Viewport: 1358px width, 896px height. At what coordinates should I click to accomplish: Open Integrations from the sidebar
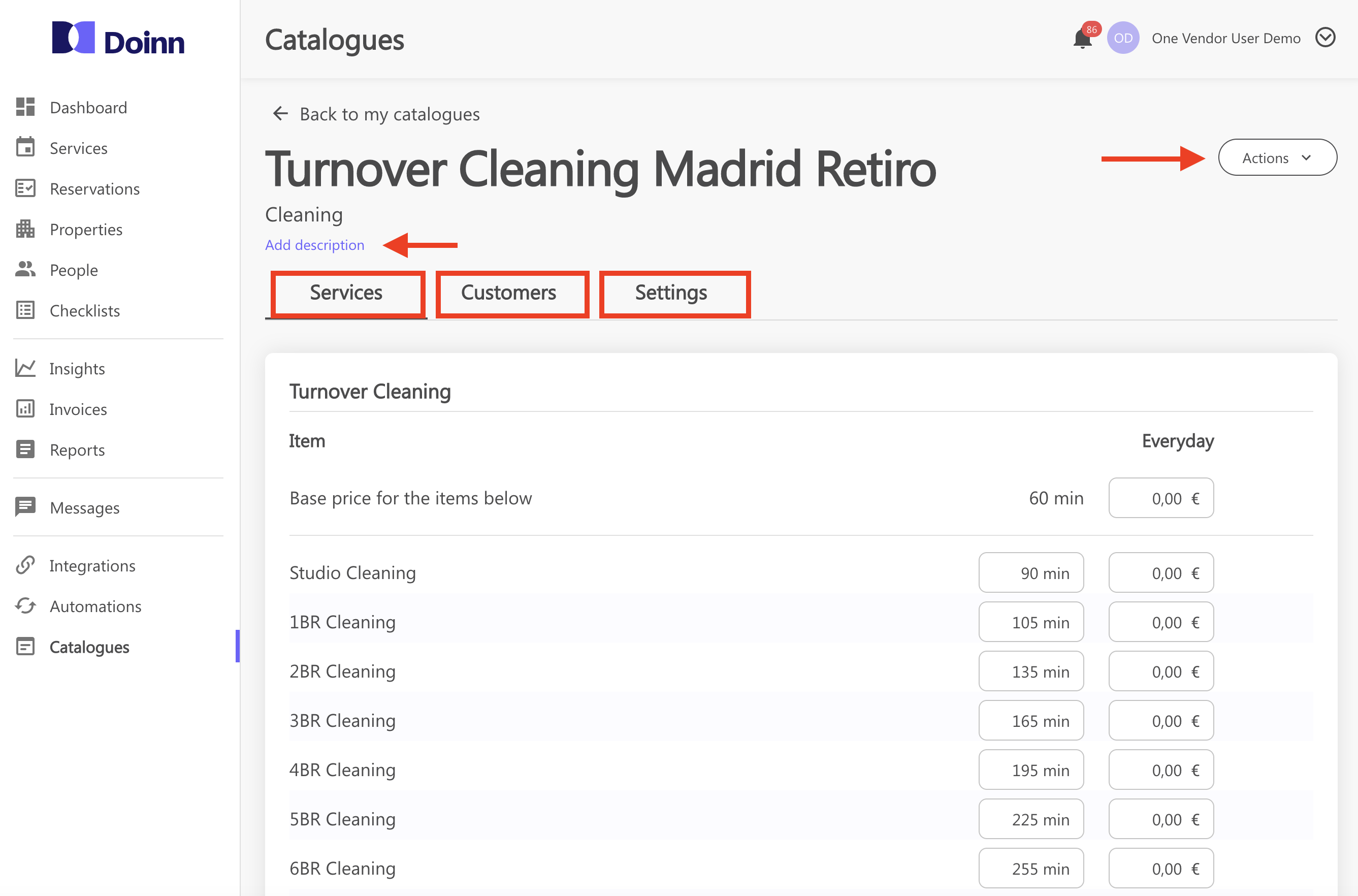pos(92,566)
